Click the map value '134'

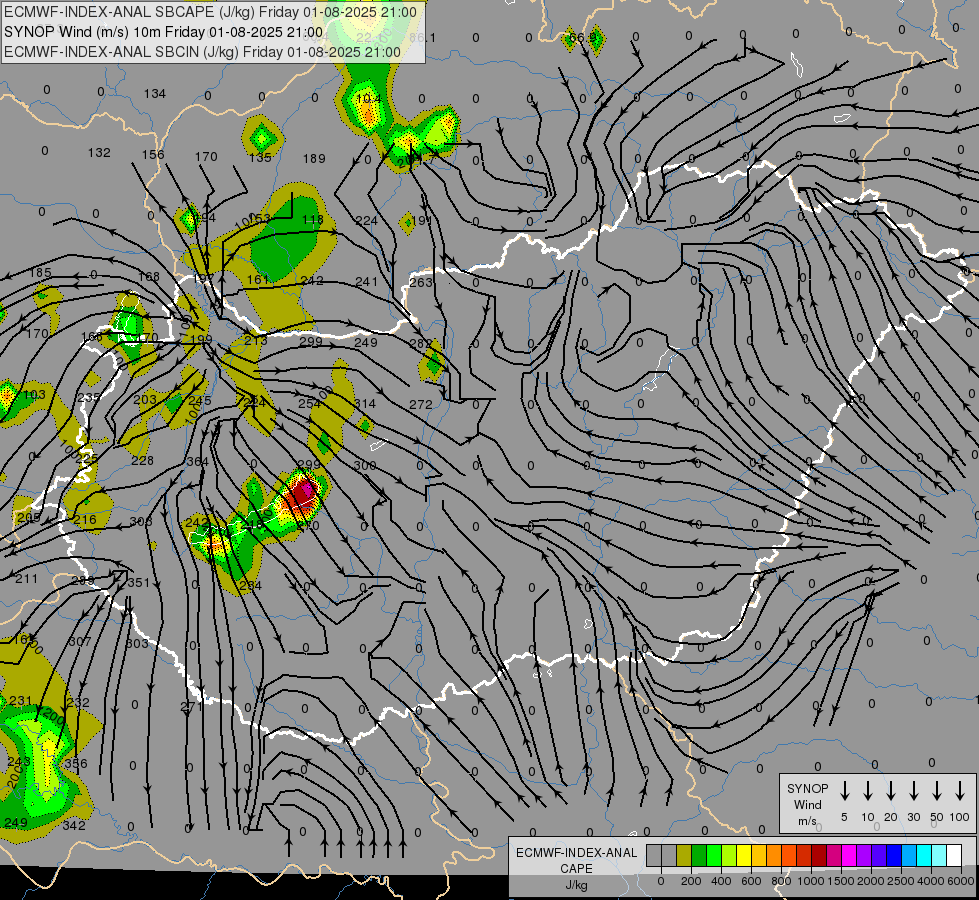(x=155, y=94)
